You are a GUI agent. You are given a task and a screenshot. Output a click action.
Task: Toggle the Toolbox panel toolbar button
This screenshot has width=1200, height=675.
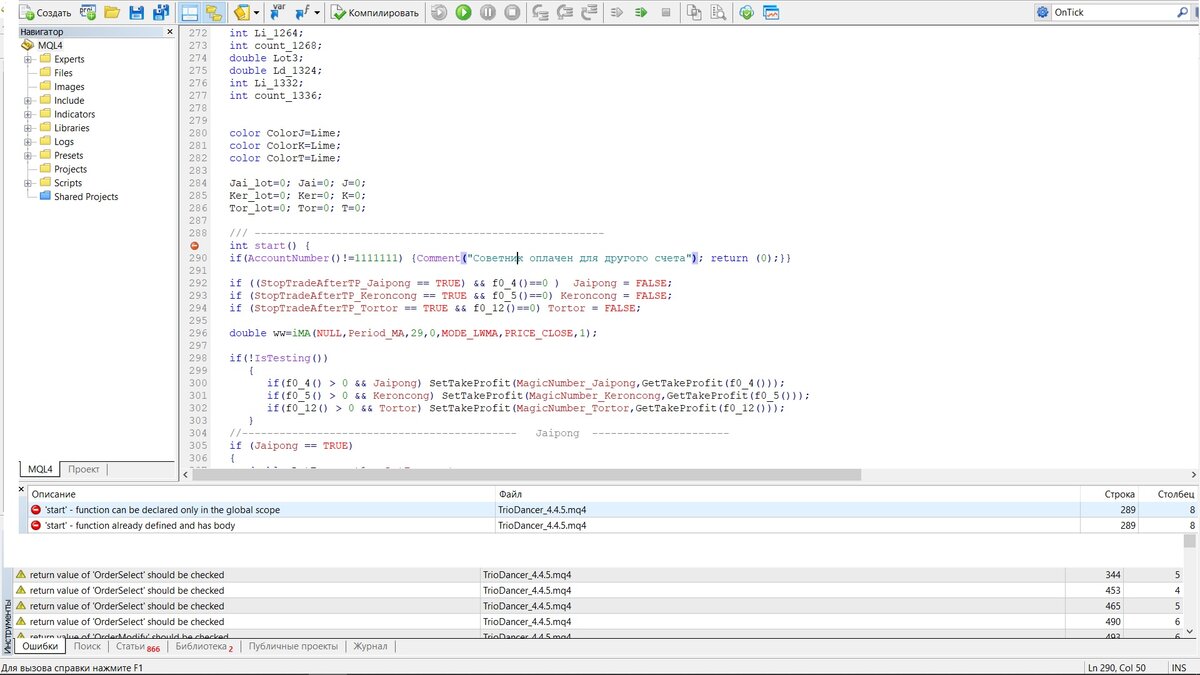click(213, 13)
